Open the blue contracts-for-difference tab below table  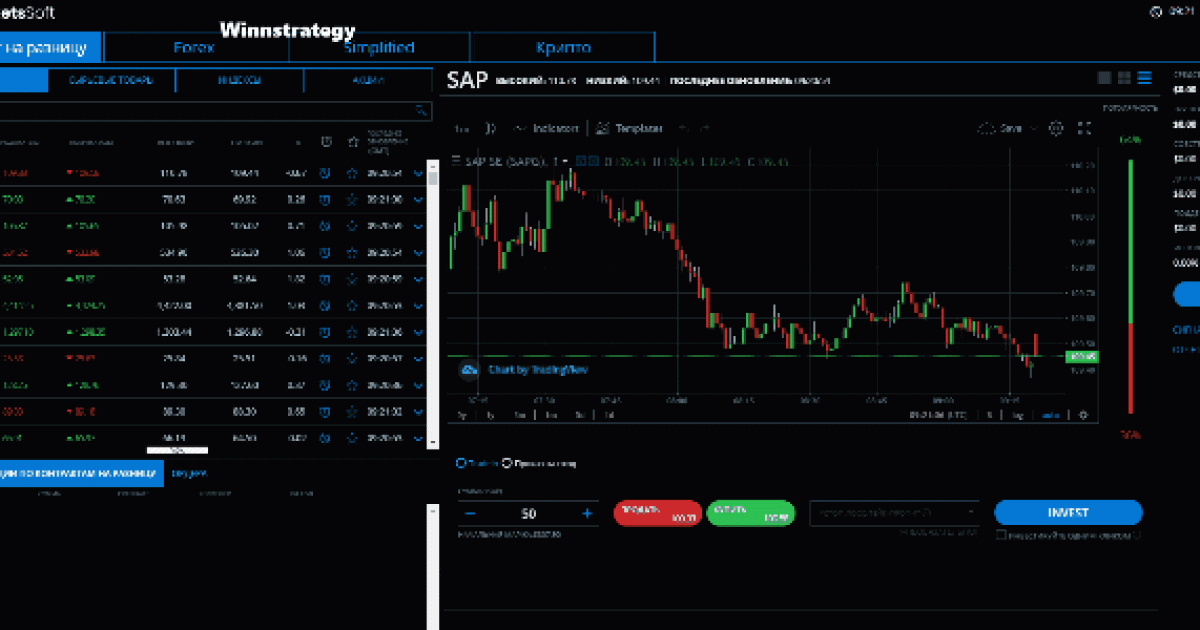coord(81,473)
